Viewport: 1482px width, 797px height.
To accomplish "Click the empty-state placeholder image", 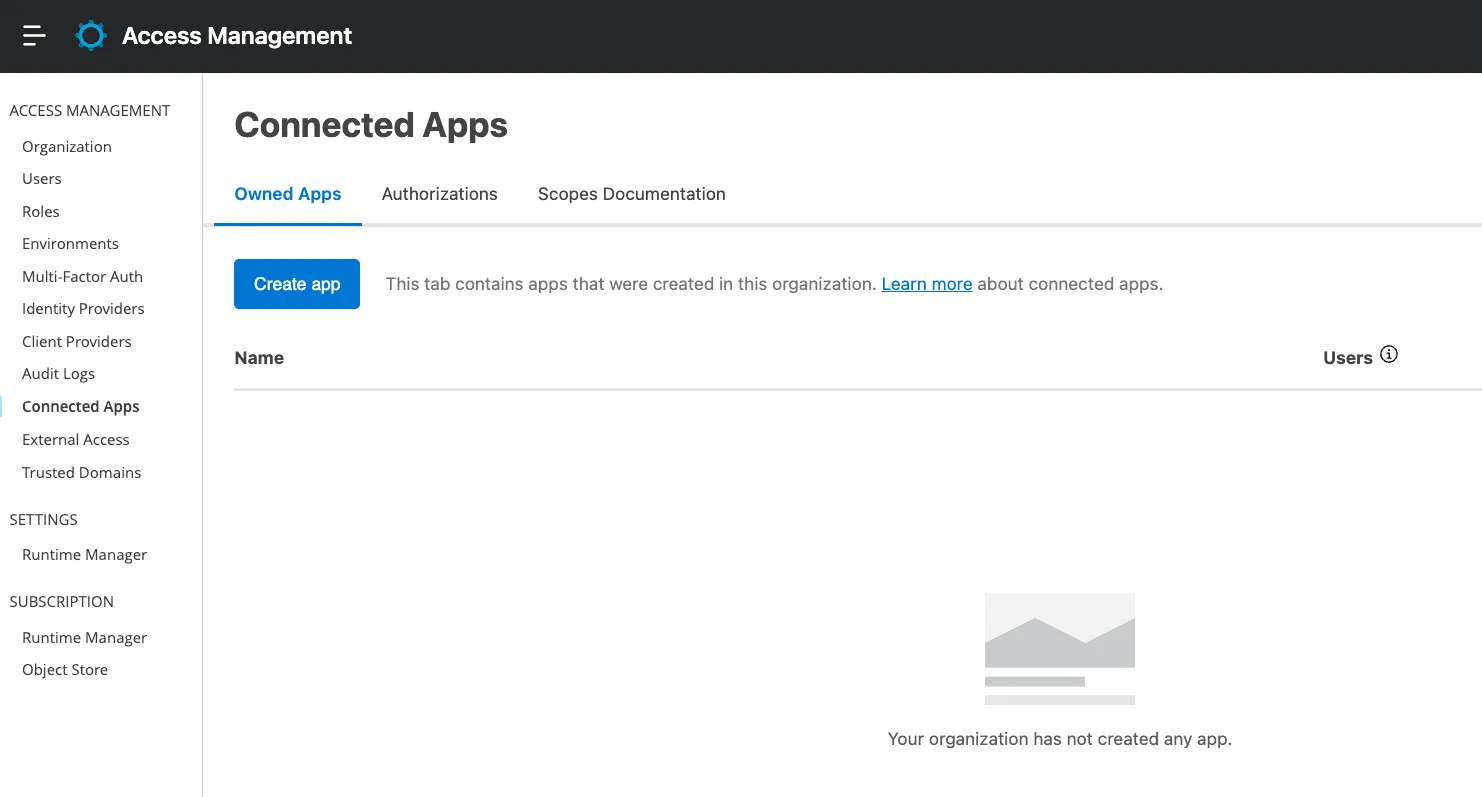I will [1059, 649].
